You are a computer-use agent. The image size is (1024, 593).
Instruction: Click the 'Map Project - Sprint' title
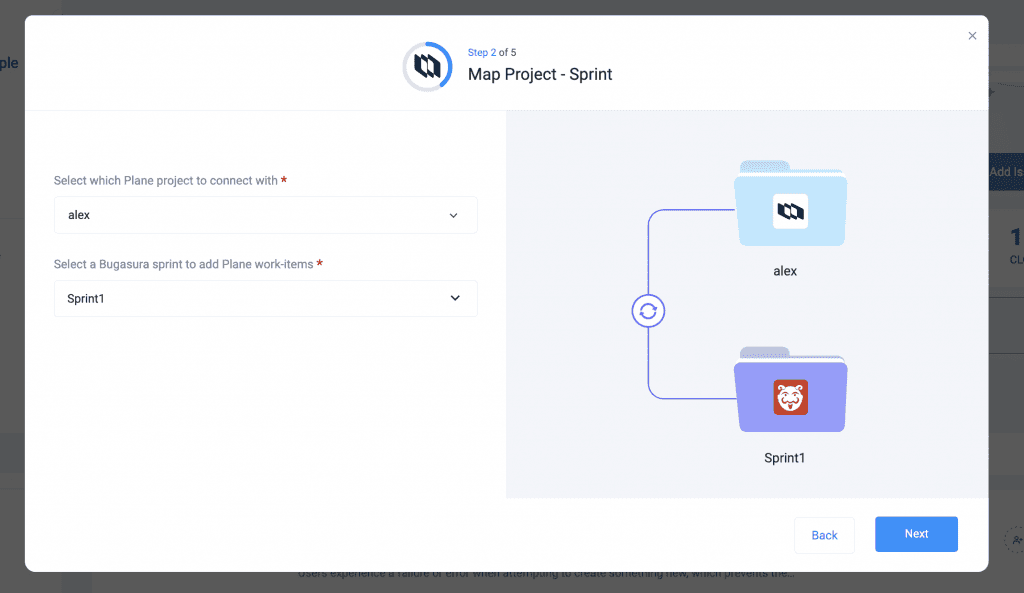click(540, 74)
